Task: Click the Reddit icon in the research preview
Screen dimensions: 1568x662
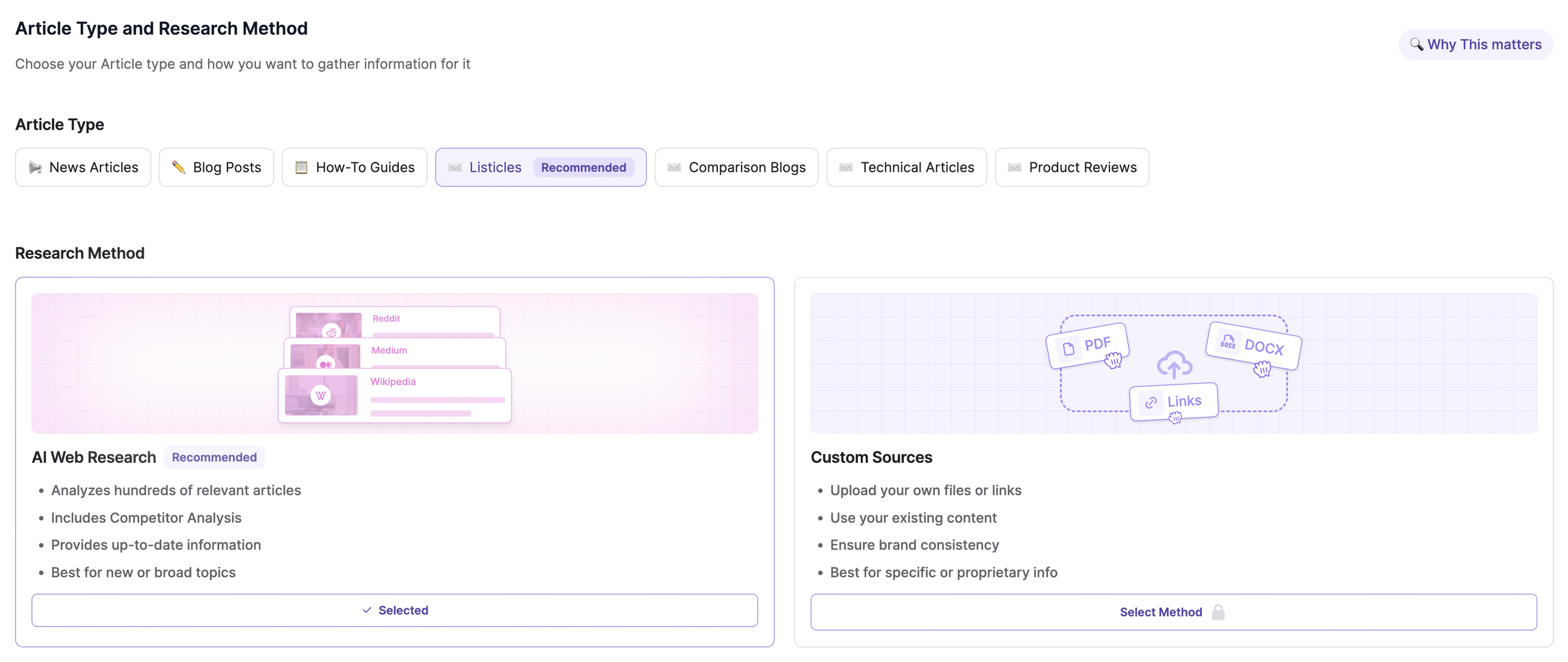Action: tap(330, 333)
